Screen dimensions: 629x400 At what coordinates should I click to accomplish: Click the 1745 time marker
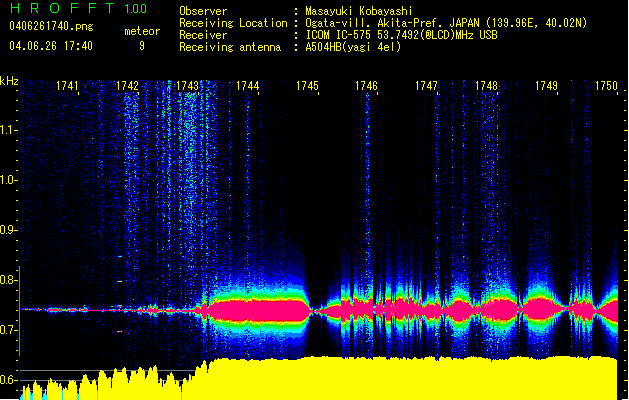point(307,86)
